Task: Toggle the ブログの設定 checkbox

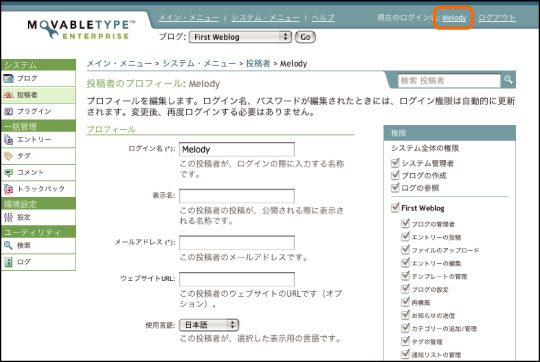Action: [x=405, y=289]
